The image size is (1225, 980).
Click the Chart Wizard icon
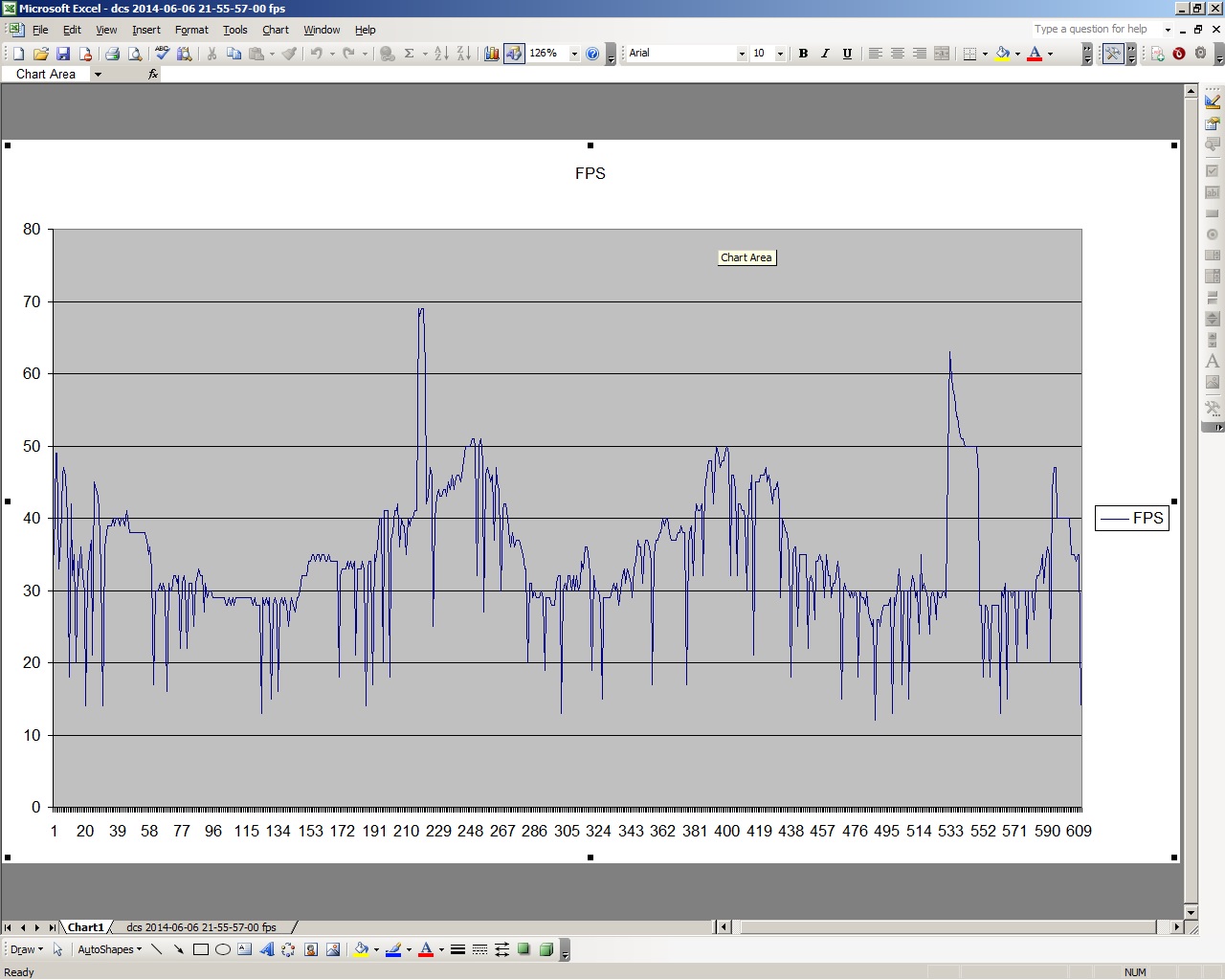[491, 54]
